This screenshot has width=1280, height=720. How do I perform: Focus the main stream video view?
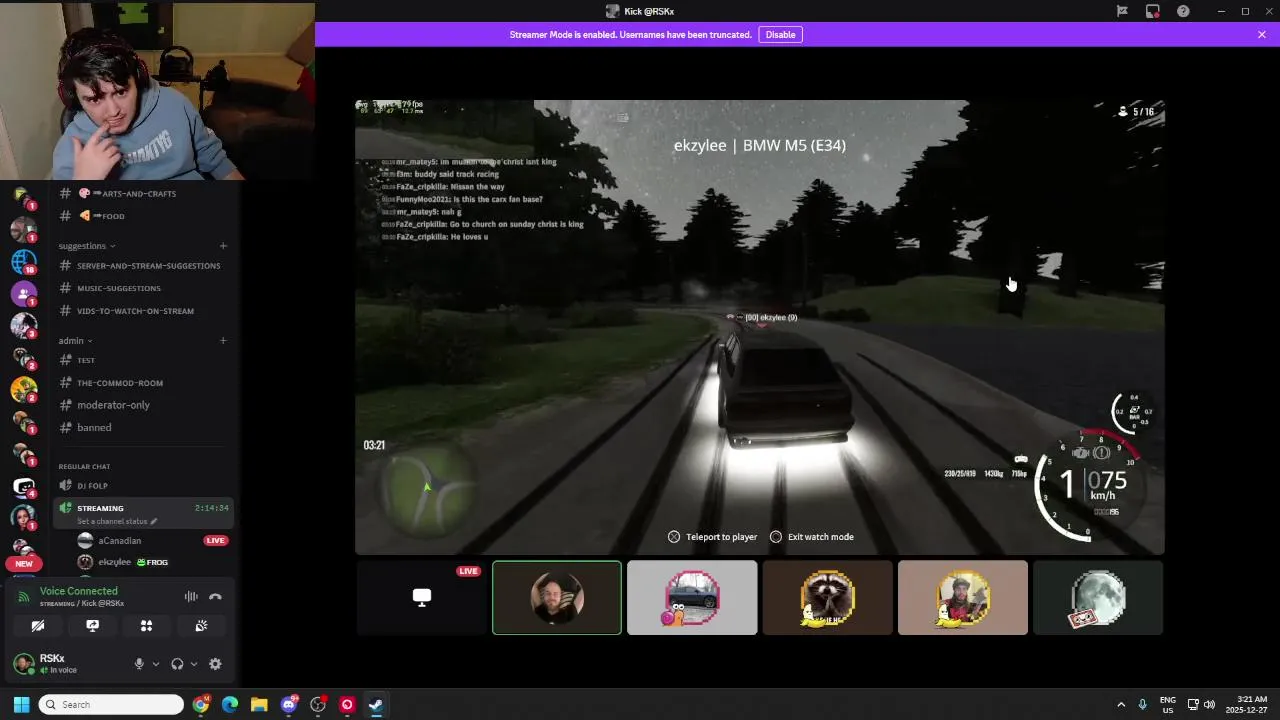(x=760, y=327)
